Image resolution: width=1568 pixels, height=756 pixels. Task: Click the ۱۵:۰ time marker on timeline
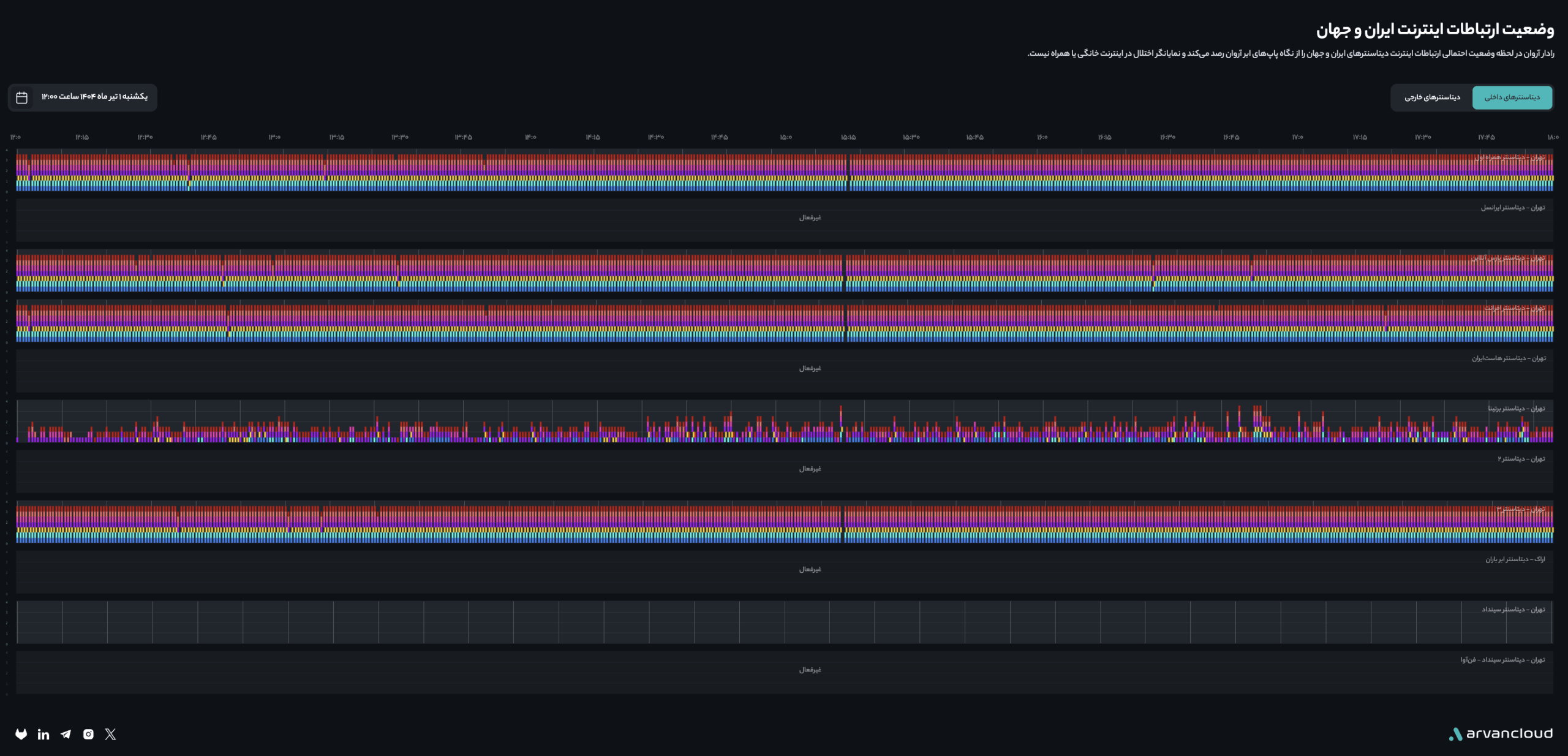pos(786,137)
